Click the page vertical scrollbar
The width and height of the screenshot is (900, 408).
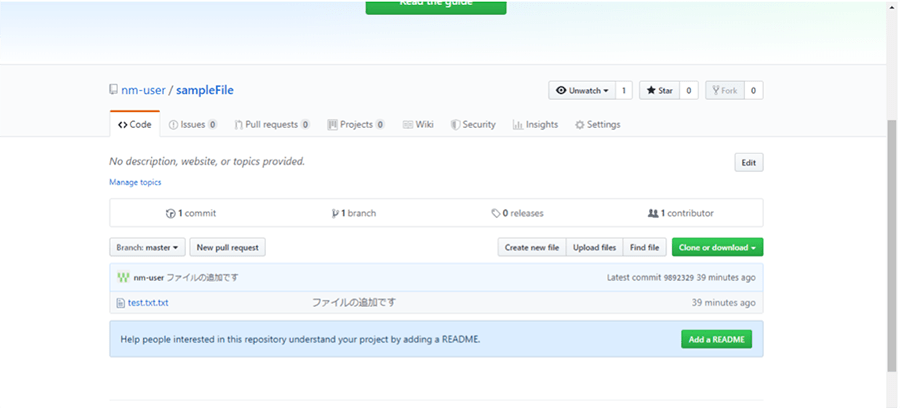pyautogui.click(x=892, y=245)
